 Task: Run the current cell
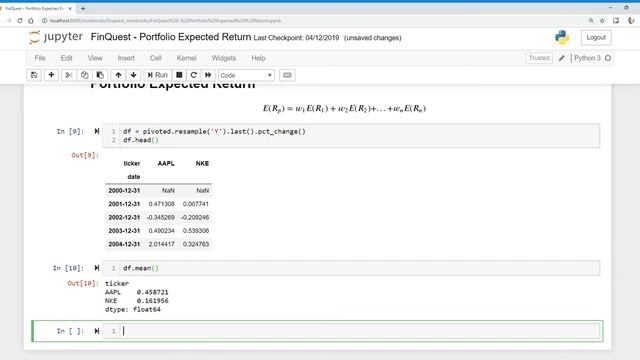tap(157, 75)
